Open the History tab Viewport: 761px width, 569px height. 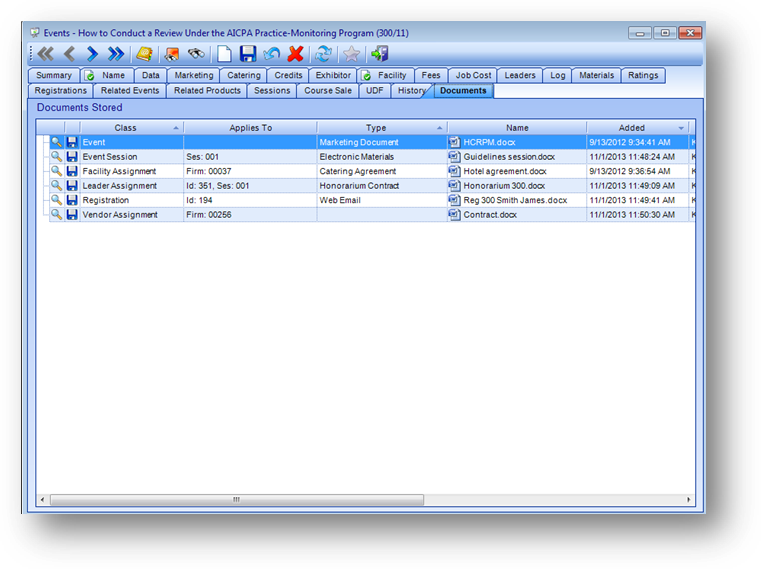pyautogui.click(x=411, y=90)
